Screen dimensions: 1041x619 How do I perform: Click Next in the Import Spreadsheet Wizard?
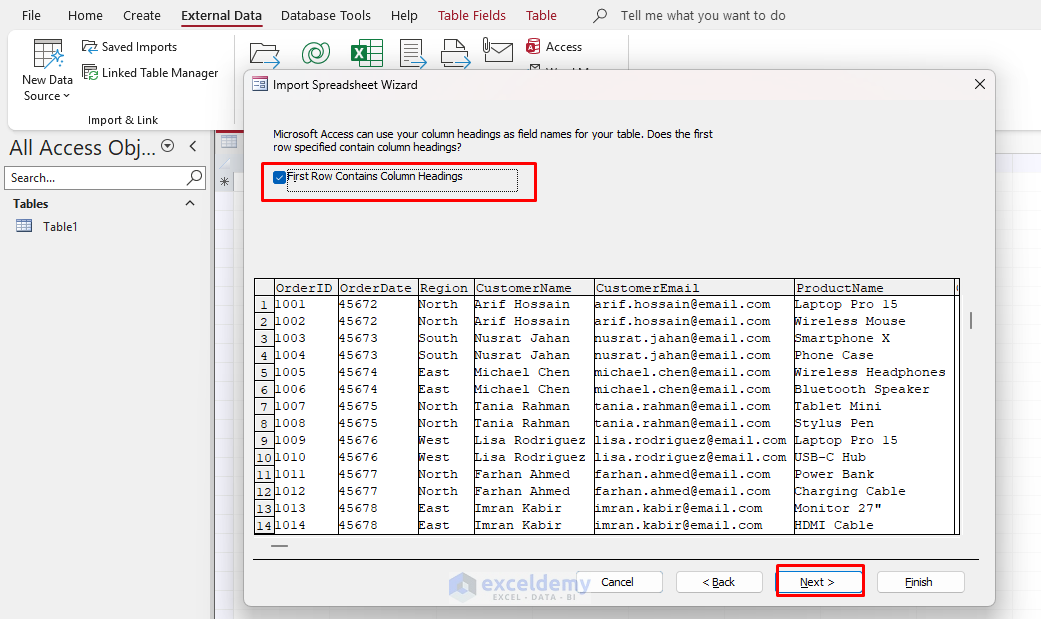tap(819, 582)
